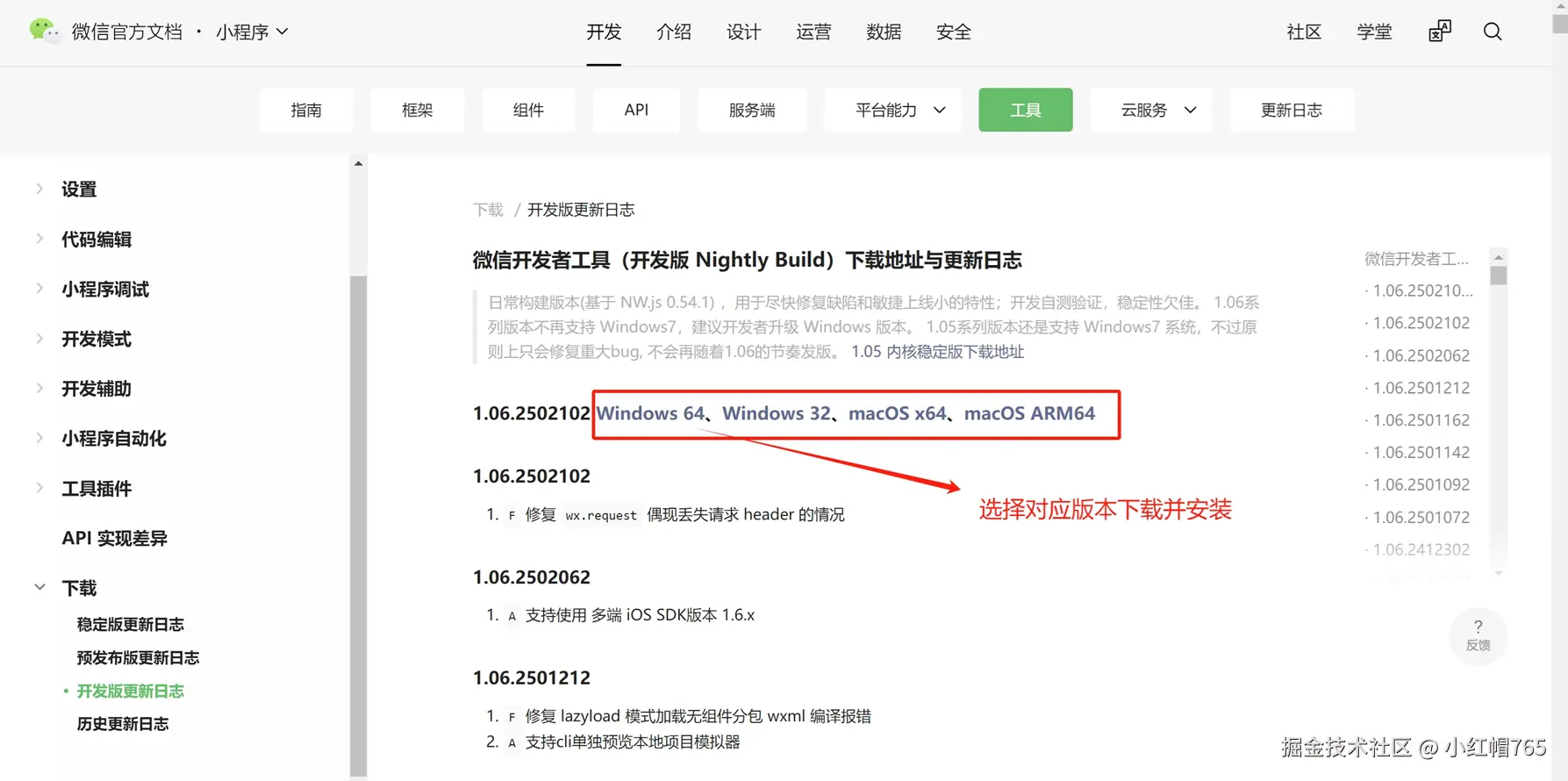This screenshot has height=781, width=1568.
Task: Switch to the 开发 top tab
Action: coord(604,32)
